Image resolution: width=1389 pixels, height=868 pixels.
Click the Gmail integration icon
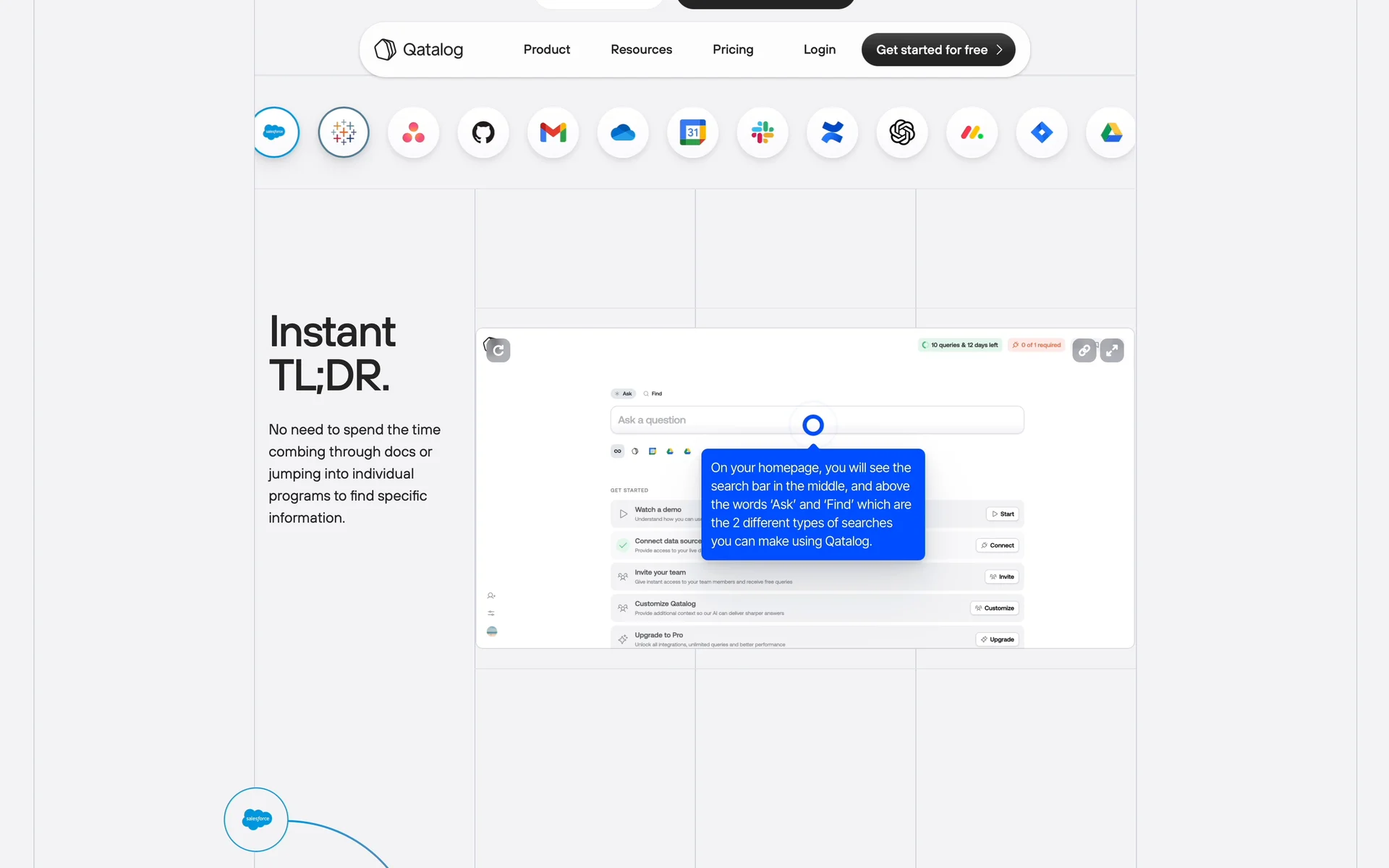553,132
